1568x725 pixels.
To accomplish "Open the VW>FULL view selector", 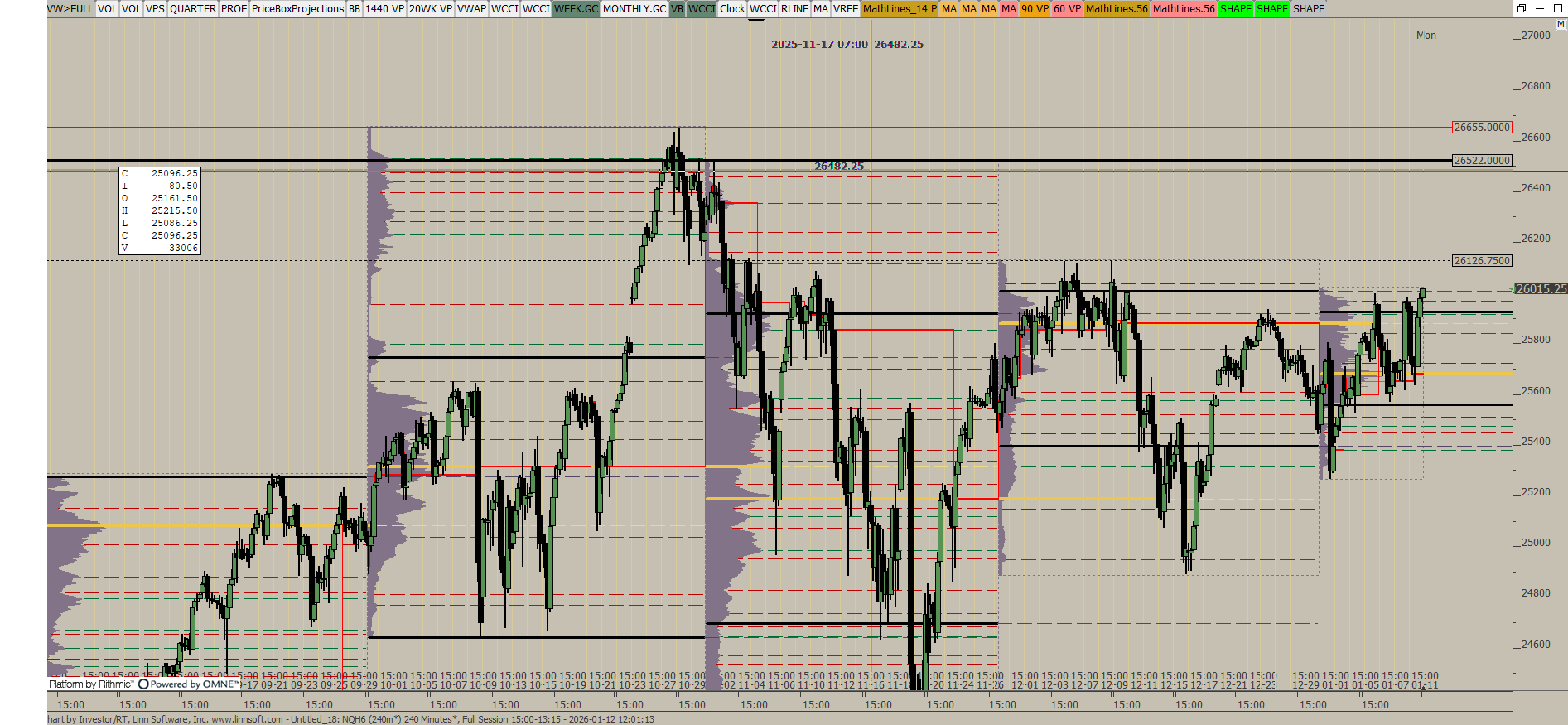I will tap(70, 8).
